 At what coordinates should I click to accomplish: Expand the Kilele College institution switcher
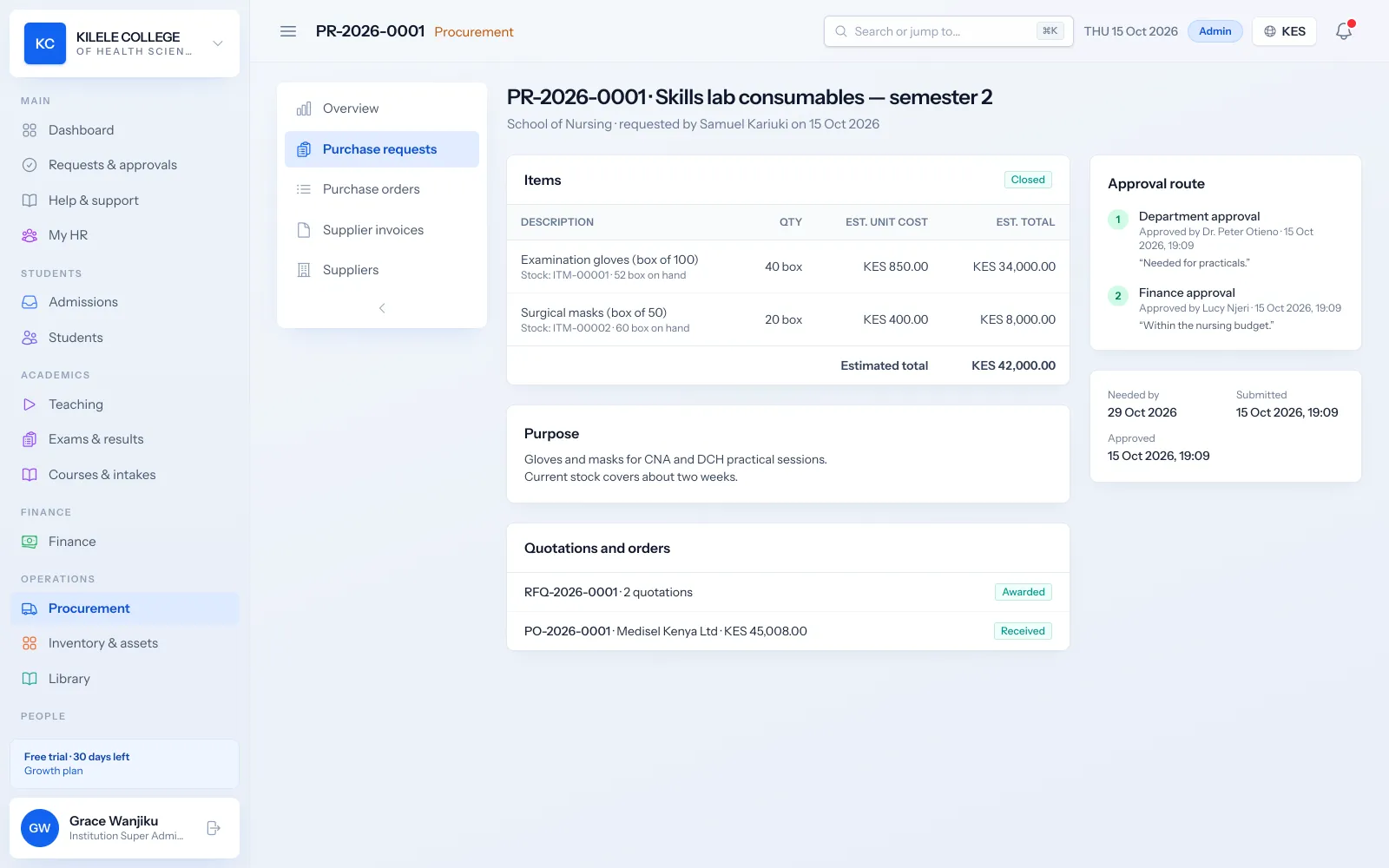click(x=124, y=43)
